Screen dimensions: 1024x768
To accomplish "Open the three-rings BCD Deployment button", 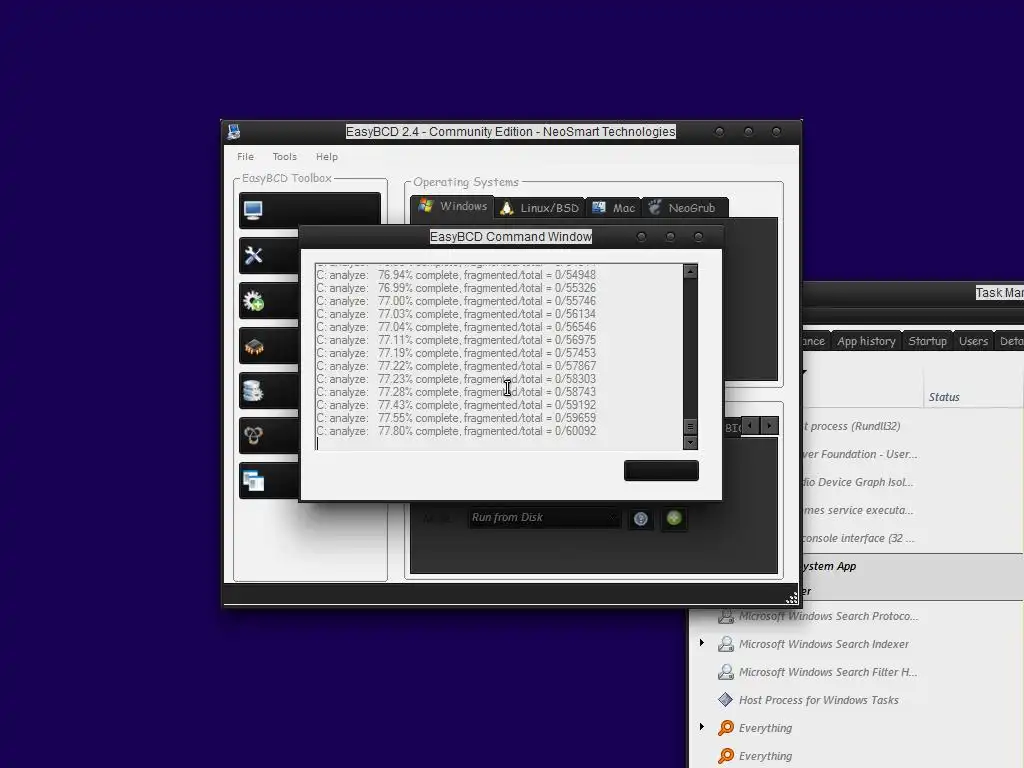I will pos(269,436).
